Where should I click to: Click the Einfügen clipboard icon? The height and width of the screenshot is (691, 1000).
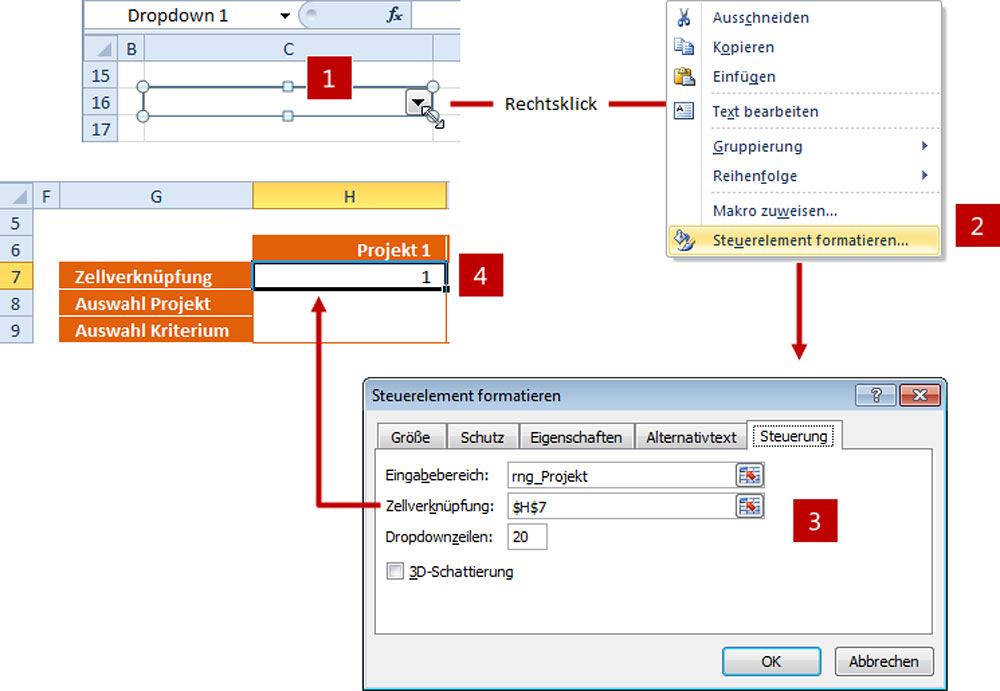(x=684, y=77)
